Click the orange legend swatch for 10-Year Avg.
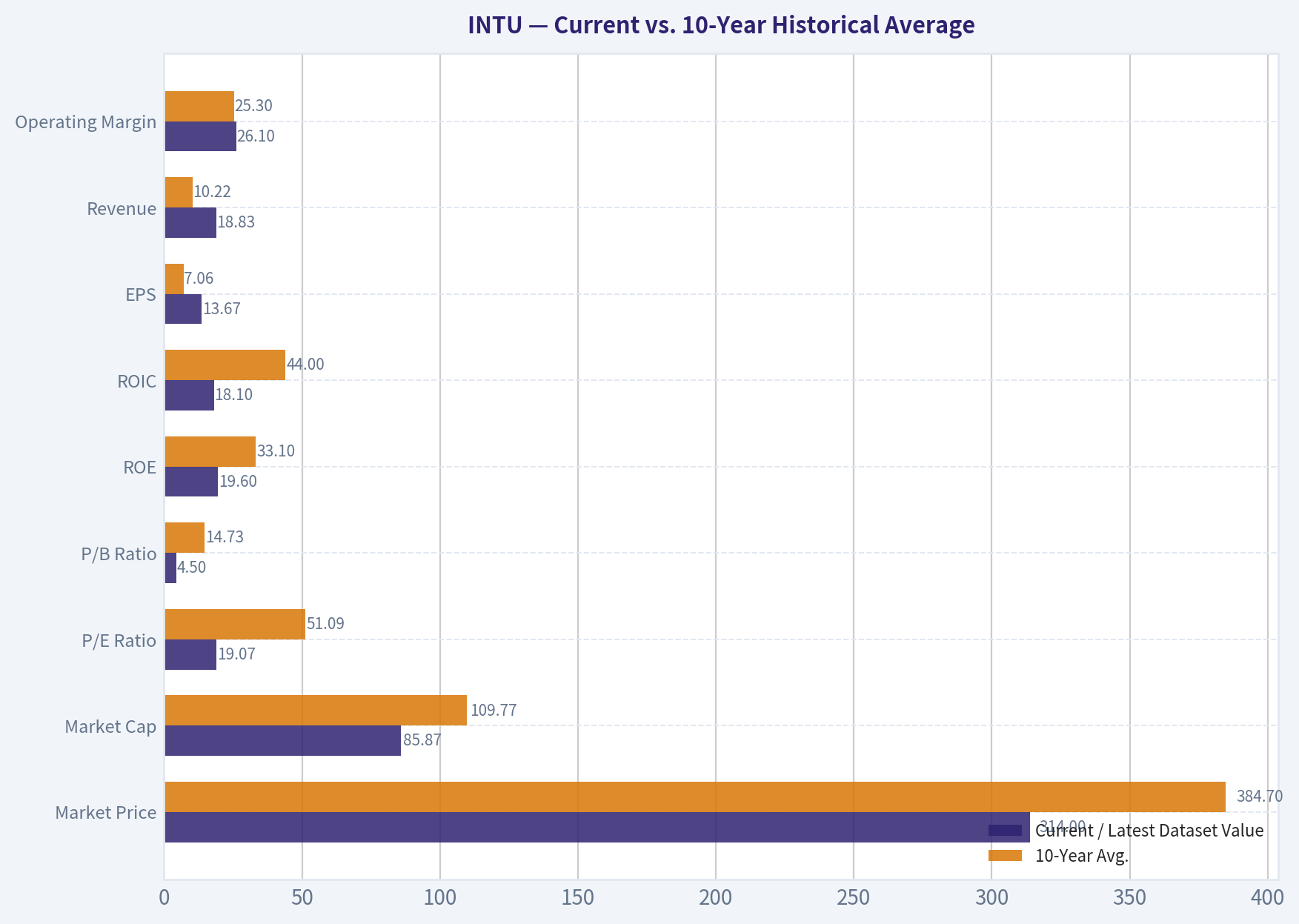The image size is (1299, 924). (1006, 856)
